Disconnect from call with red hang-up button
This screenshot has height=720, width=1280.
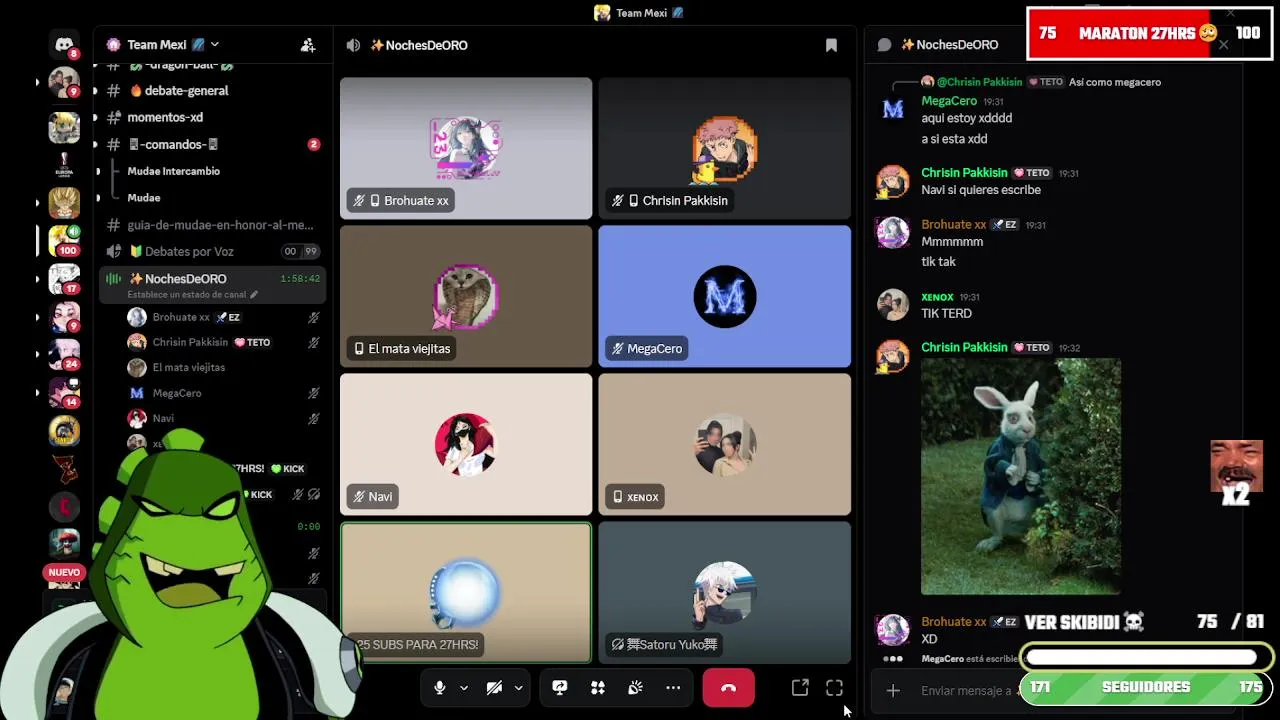728,688
